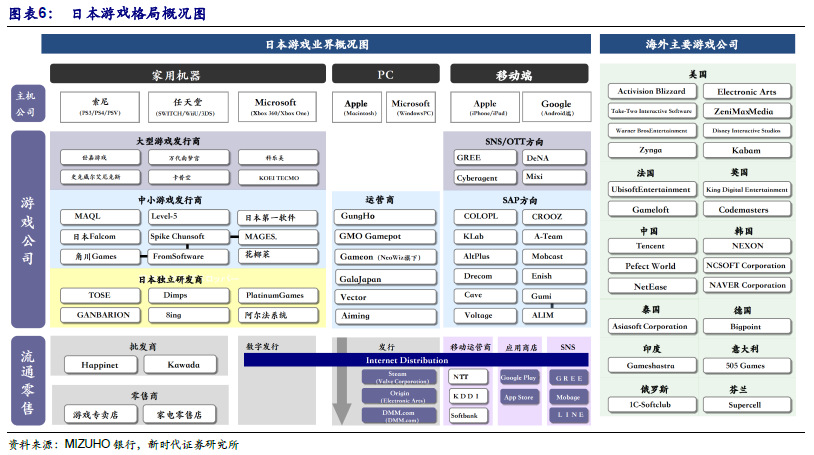This screenshot has height=455, width=814.
Task: Select the MAQL box
Action: (x=100, y=217)
